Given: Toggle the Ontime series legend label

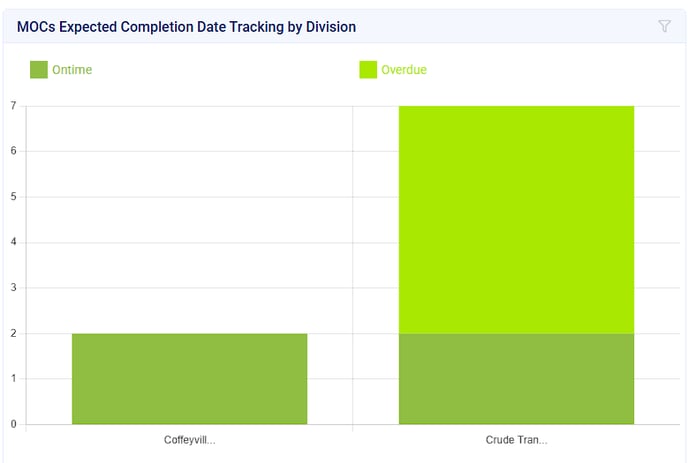Looking at the screenshot, I should [x=72, y=70].
